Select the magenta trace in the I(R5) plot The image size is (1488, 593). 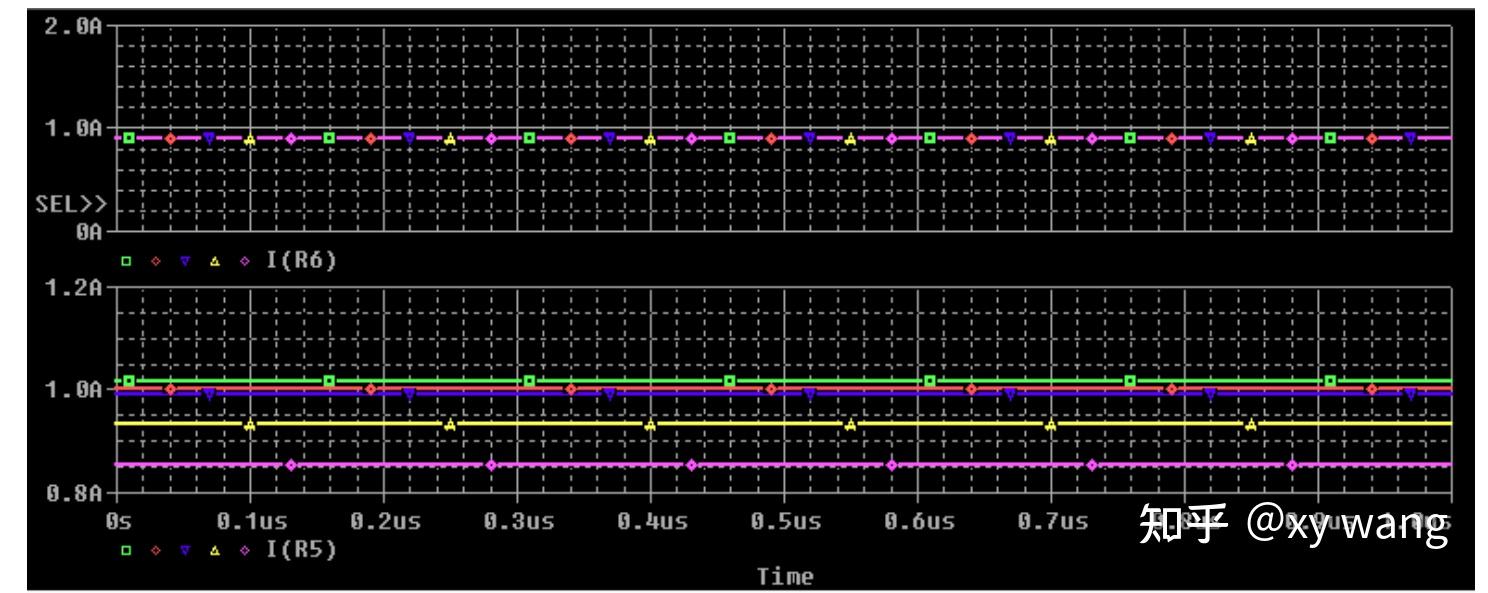(785, 465)
